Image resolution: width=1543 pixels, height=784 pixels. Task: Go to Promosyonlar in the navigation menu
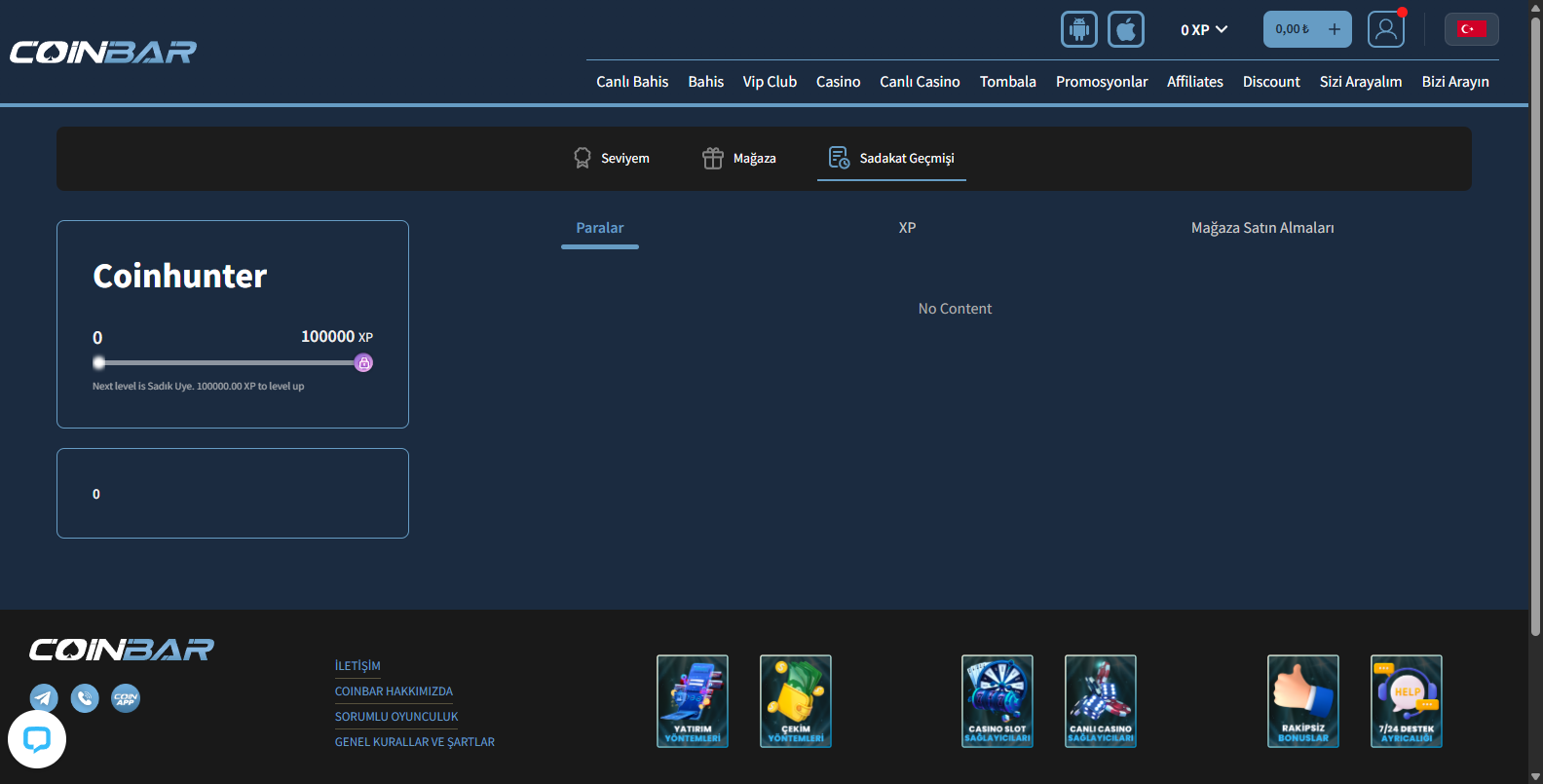[1102, 82]
